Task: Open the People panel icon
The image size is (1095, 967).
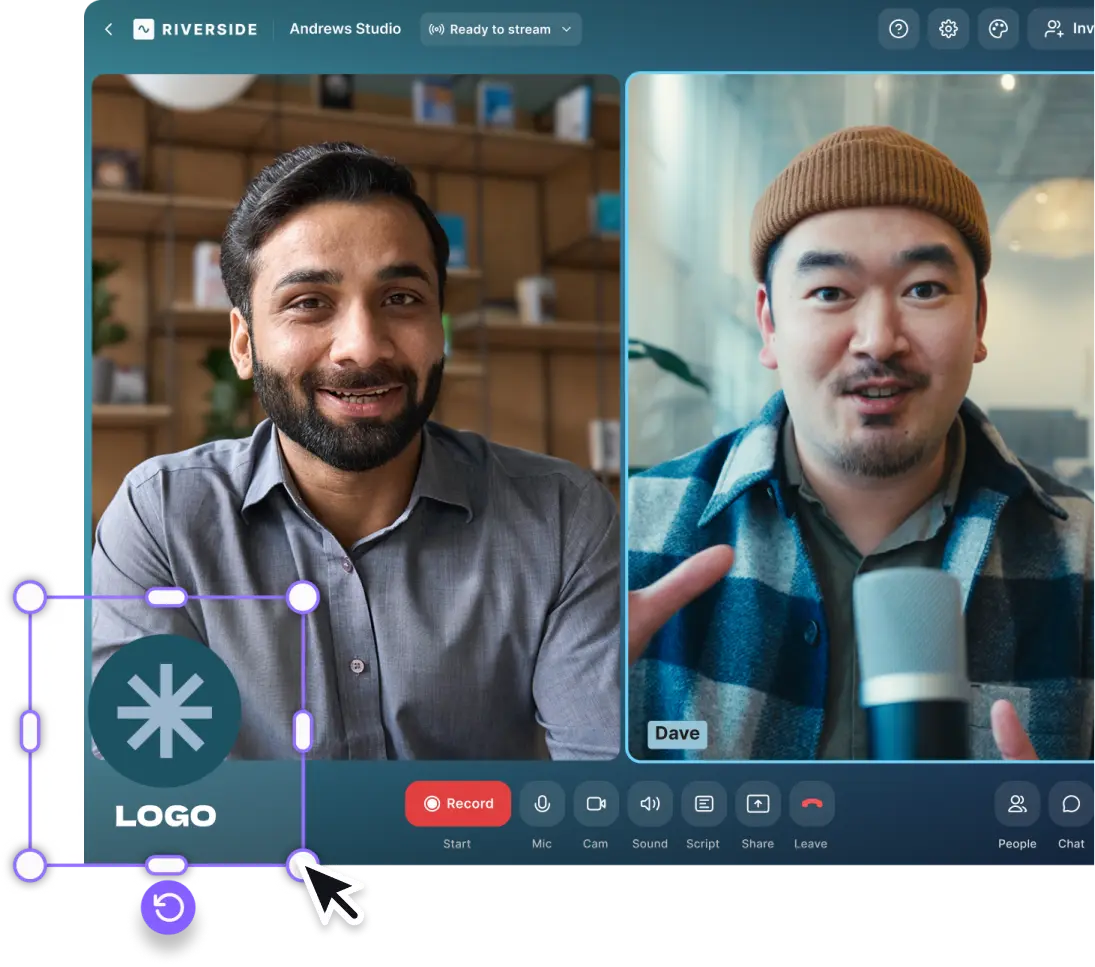Action: click(1017, 803)
